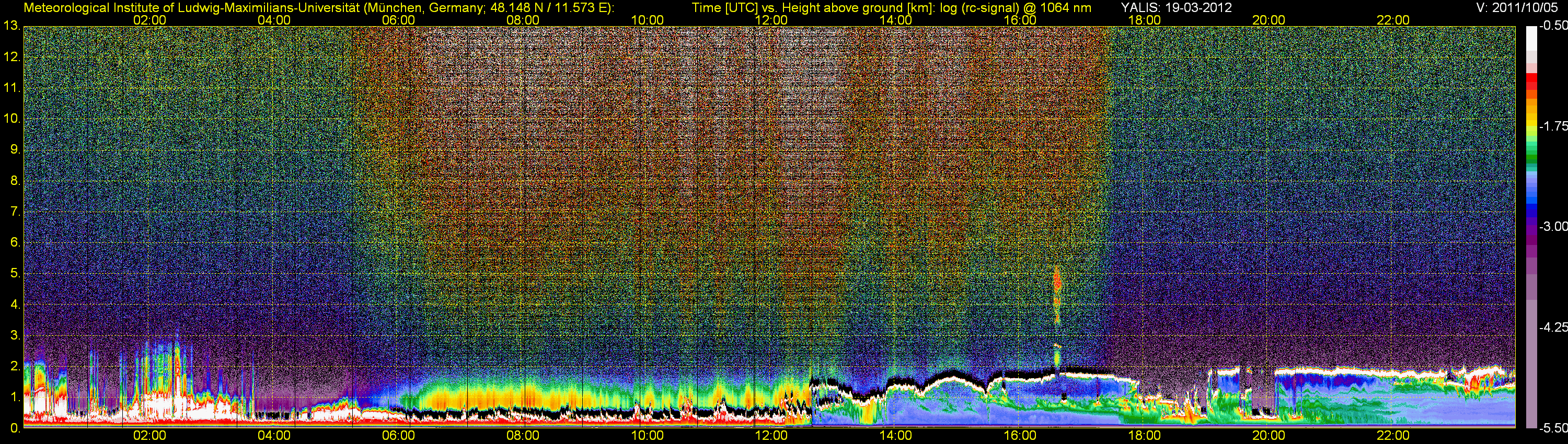Click the 12:00 label on the top time axis
The width and height of the screenshot is (1568, 444).
pyautogui.click(x=771, y=20)
